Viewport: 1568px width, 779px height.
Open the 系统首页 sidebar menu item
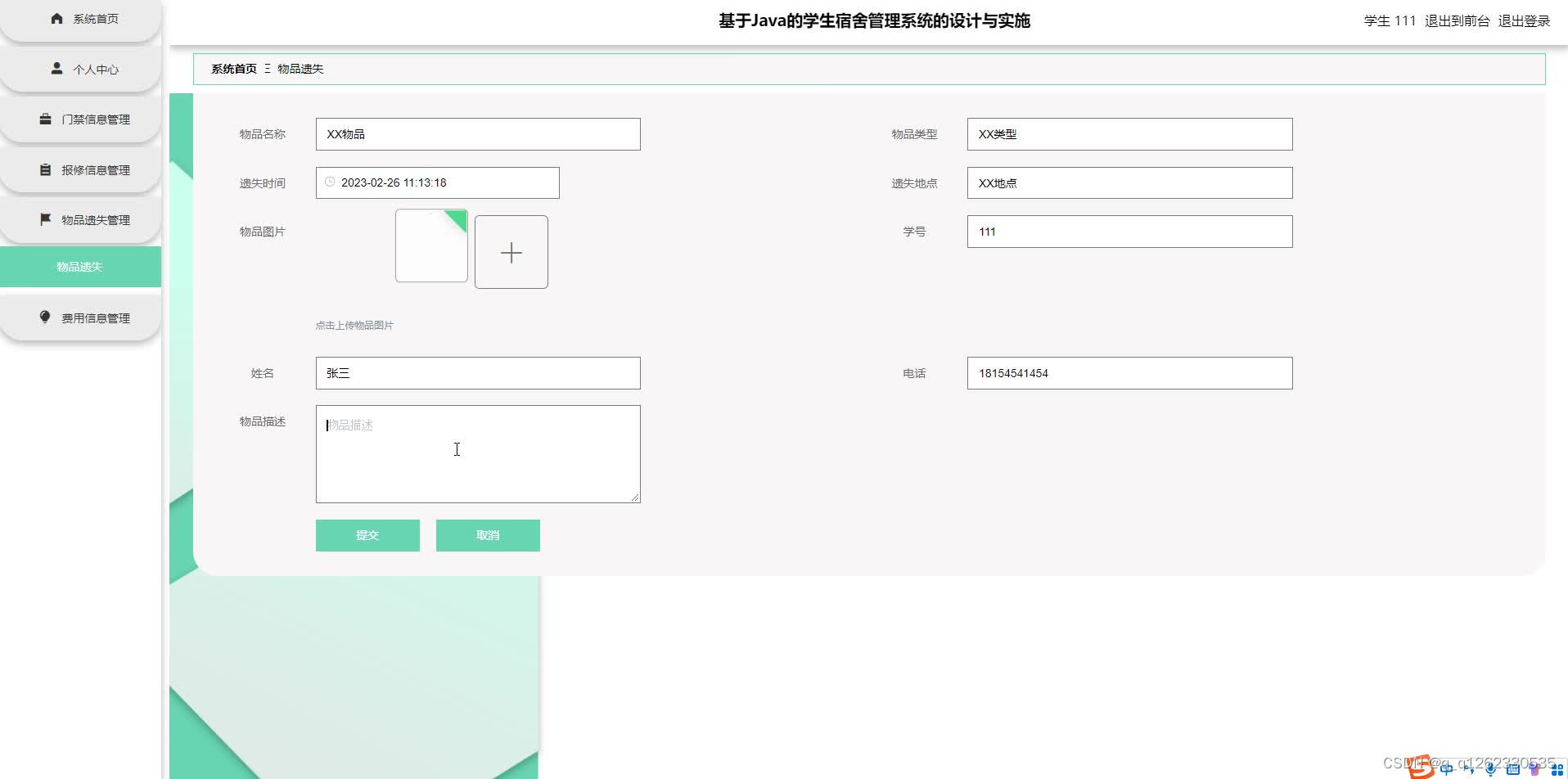tap(80, 19)
